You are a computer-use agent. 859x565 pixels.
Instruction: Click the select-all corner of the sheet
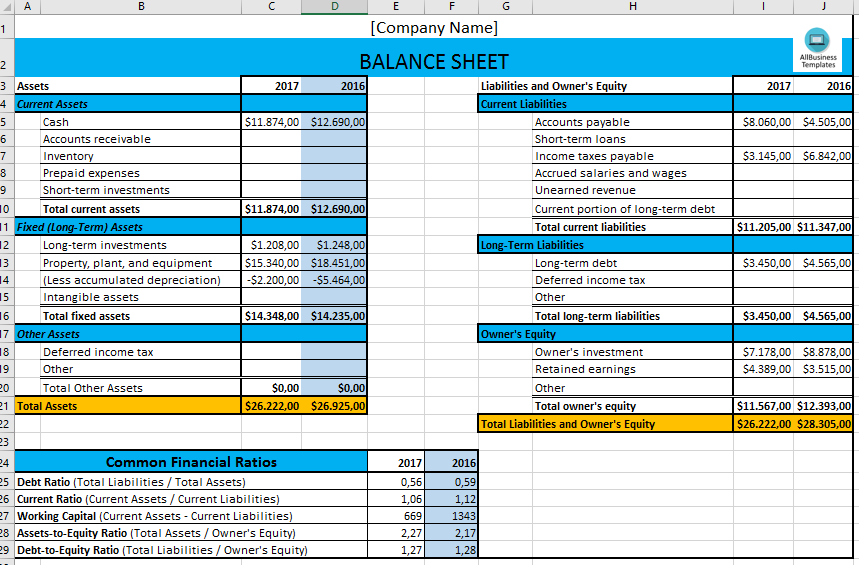pos(7,7)
